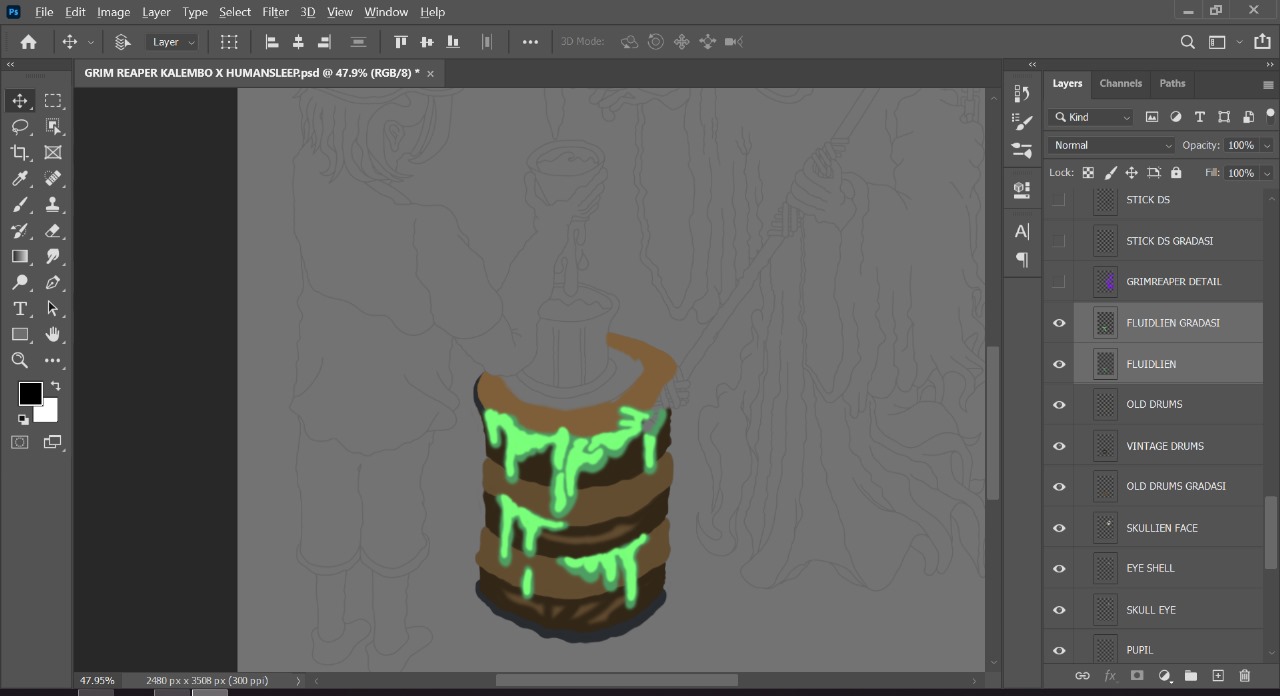Select the Eyedropper tool
This screenshot has height=696, width=1280.
pos(20,178)
